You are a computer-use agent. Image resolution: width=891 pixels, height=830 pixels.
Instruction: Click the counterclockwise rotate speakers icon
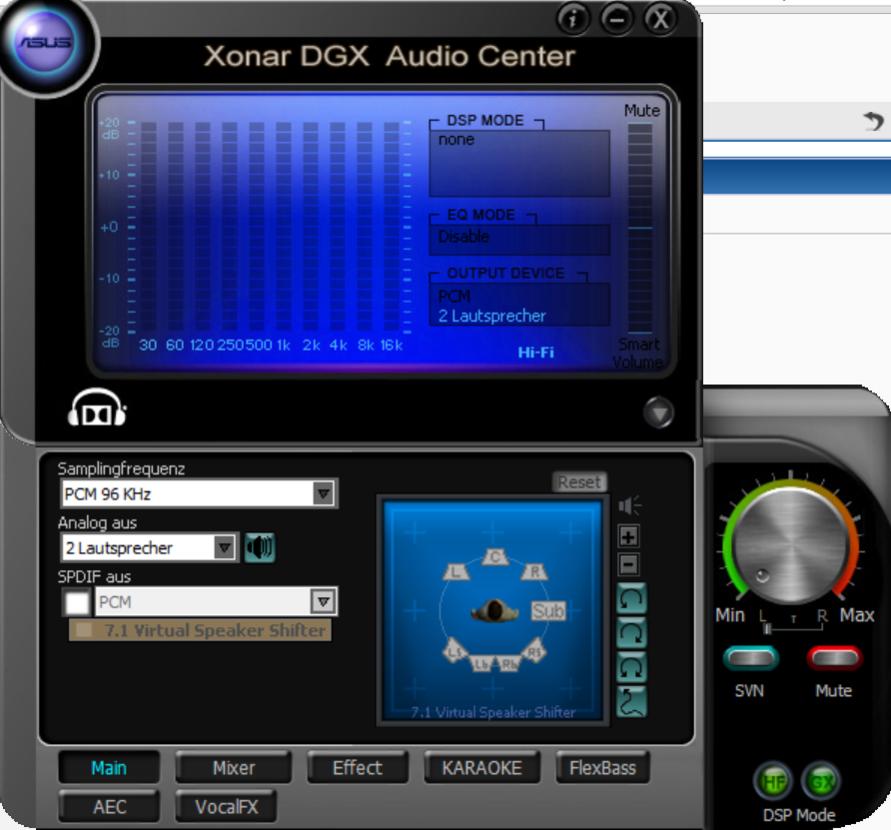(x=632, y=598)
